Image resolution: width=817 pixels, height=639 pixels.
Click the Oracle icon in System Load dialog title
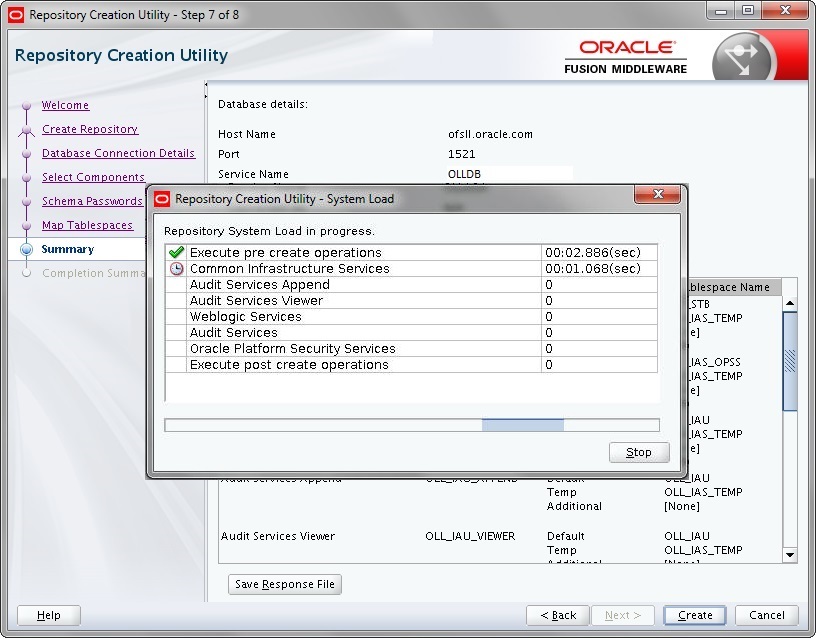pyautogui.click(x=162, y=199)
